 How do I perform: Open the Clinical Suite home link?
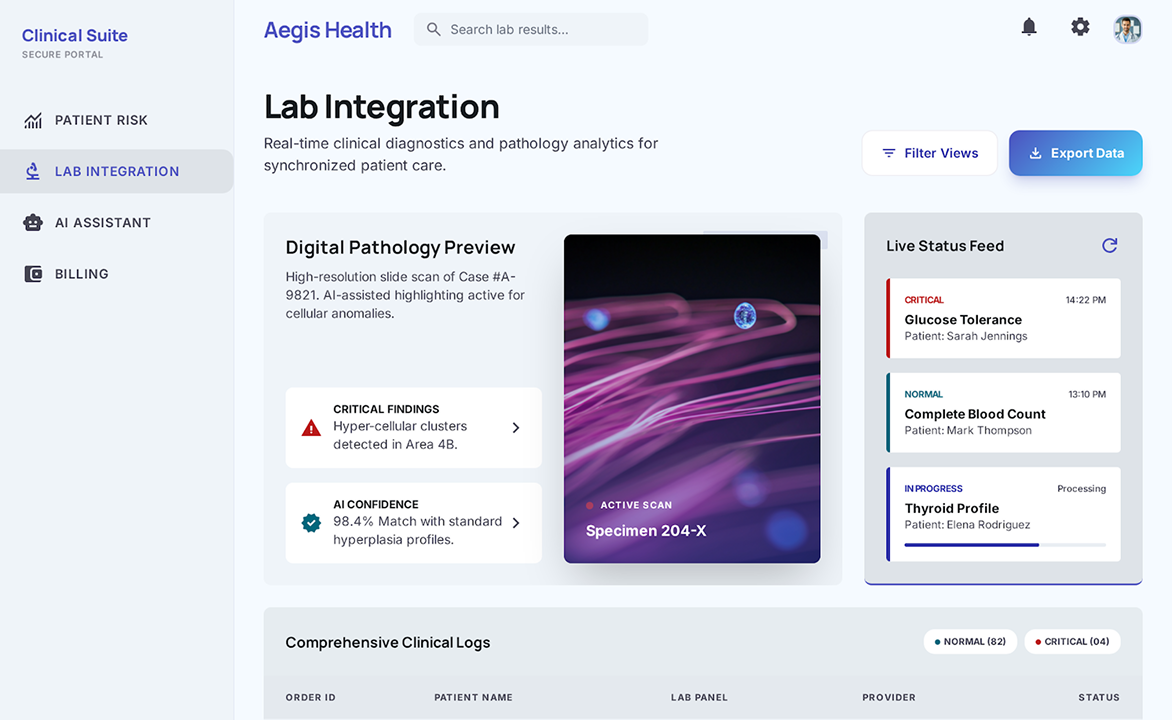[x=74, y=35]
